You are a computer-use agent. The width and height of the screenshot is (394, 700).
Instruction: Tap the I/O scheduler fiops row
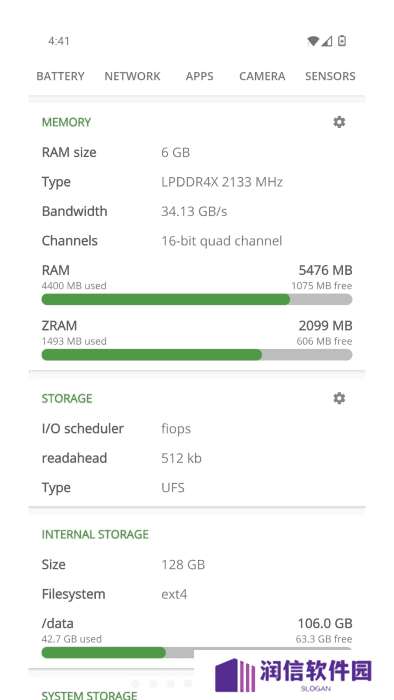(197, 429)
